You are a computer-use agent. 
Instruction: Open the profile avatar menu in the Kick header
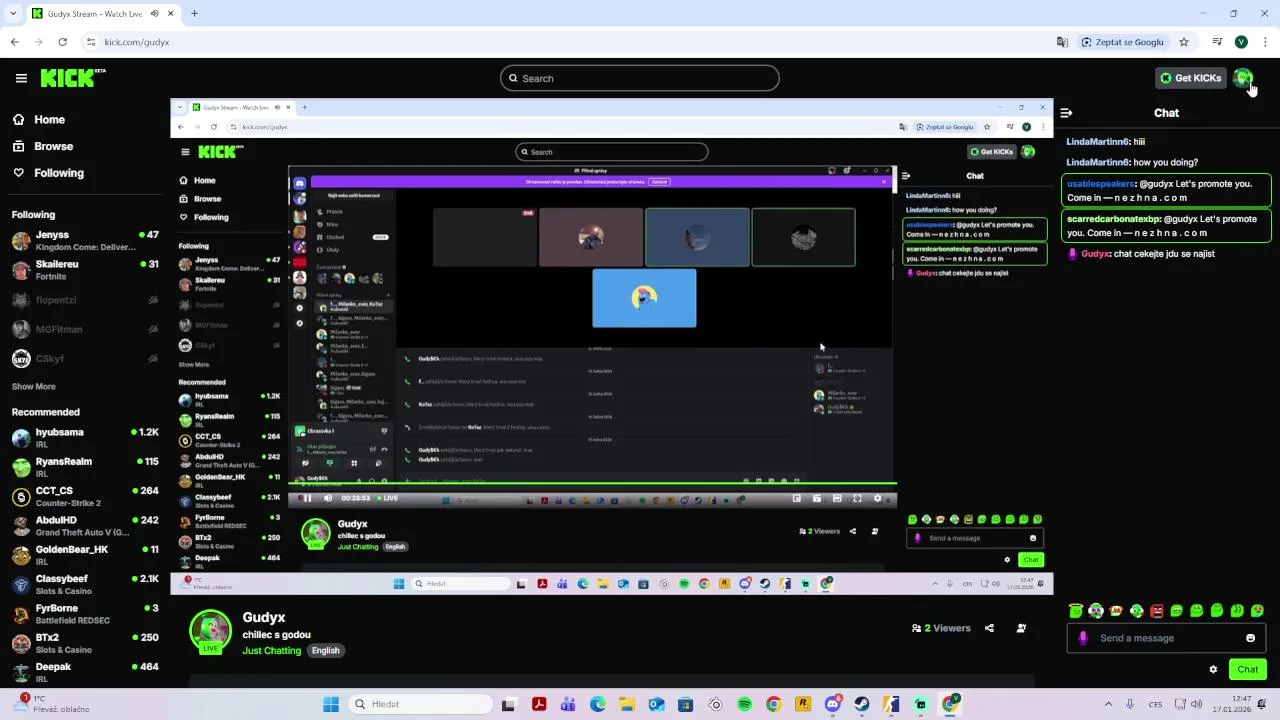coord(1243,78)
